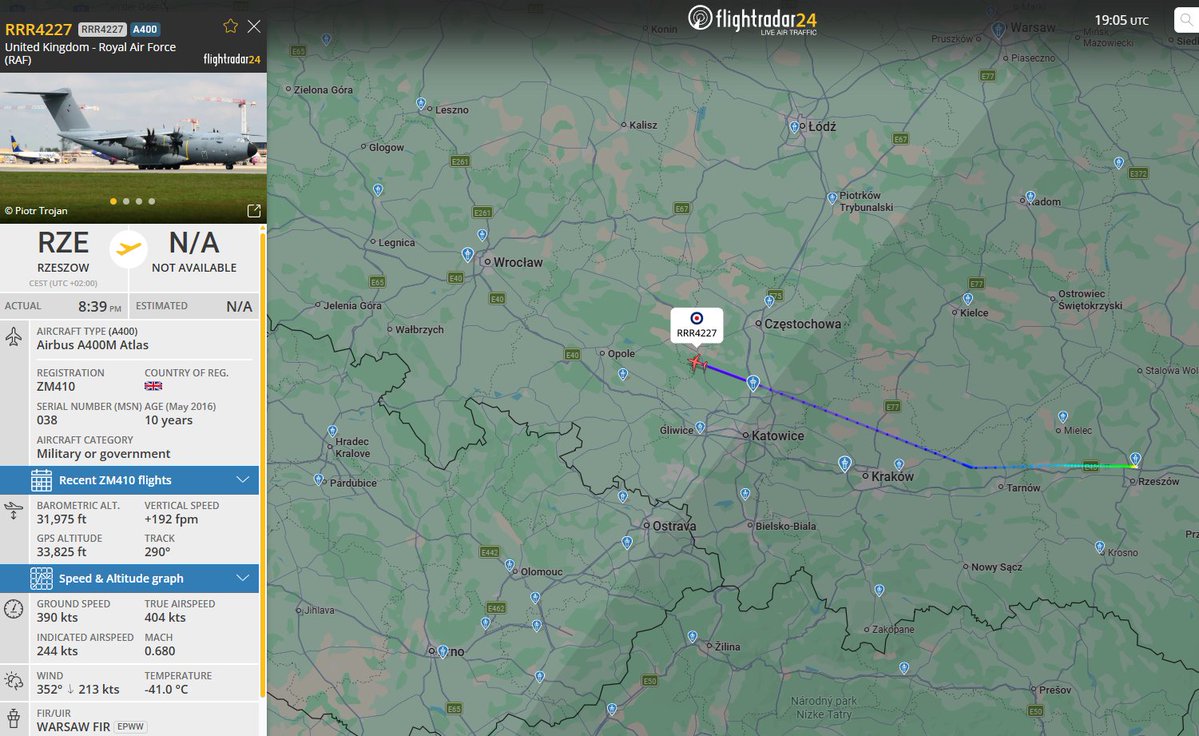Click the weather icon beside Wind
The height and width of the screenshot is (736, 1199).
click(x=14, y=681)
